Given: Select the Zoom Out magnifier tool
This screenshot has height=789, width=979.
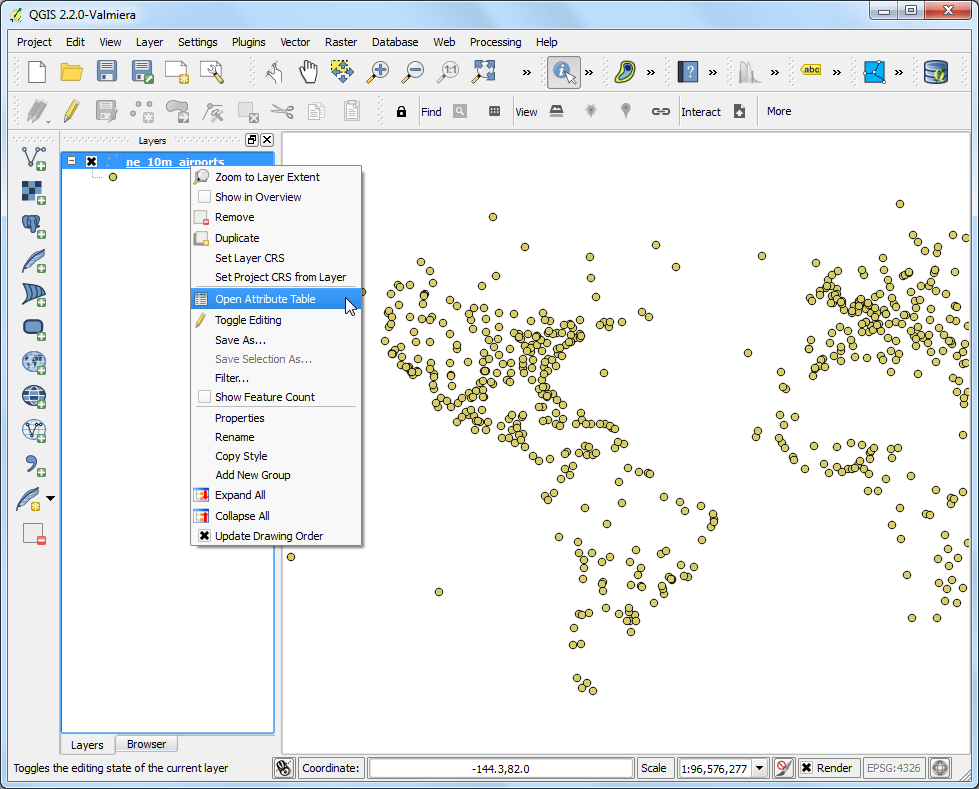Looking at the screenshot, I should click(x=412, y=72).
